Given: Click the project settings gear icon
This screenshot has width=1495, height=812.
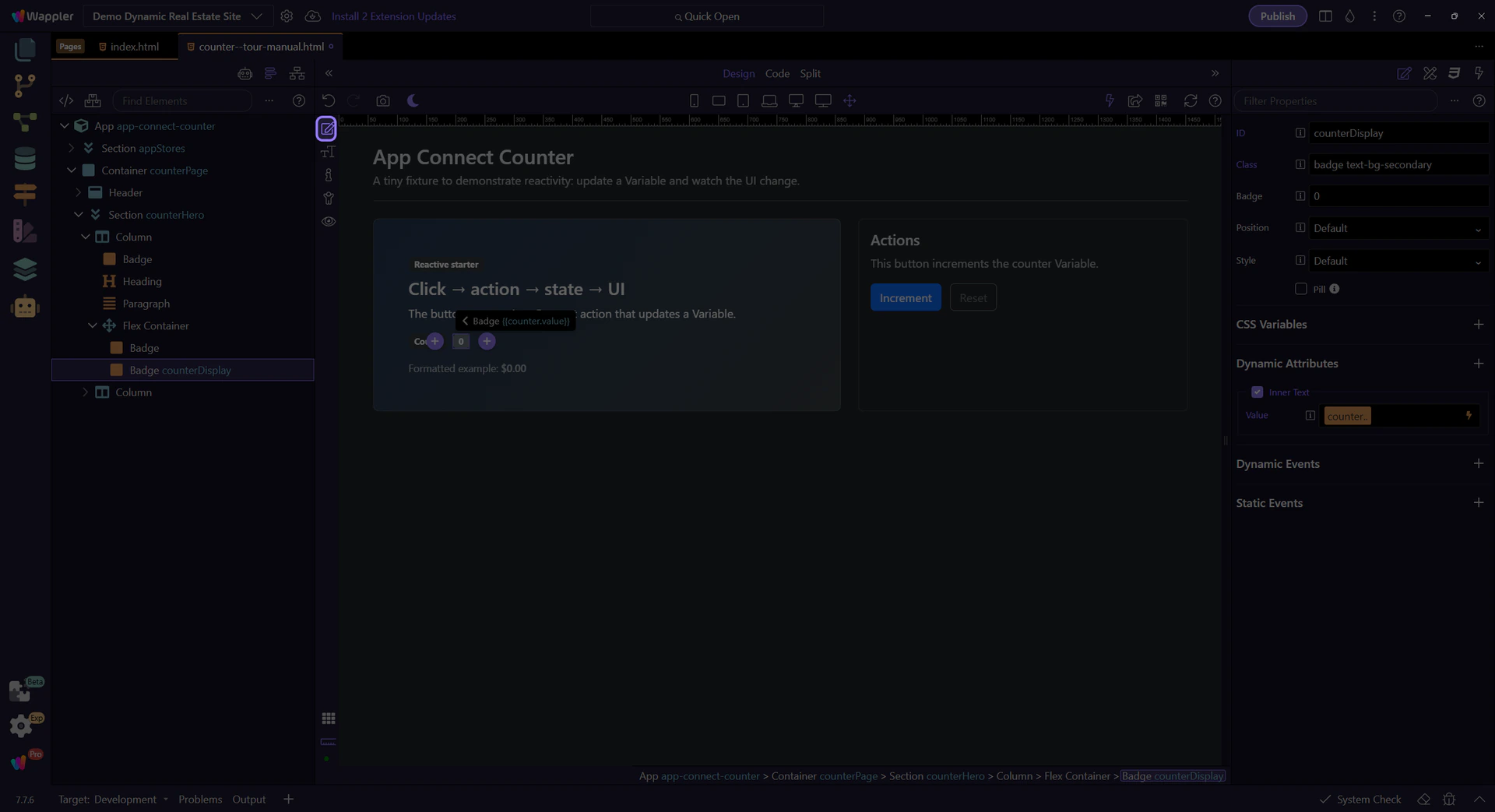Looking at the screenshot, I should pyautogui.click(x=287, y=16).
